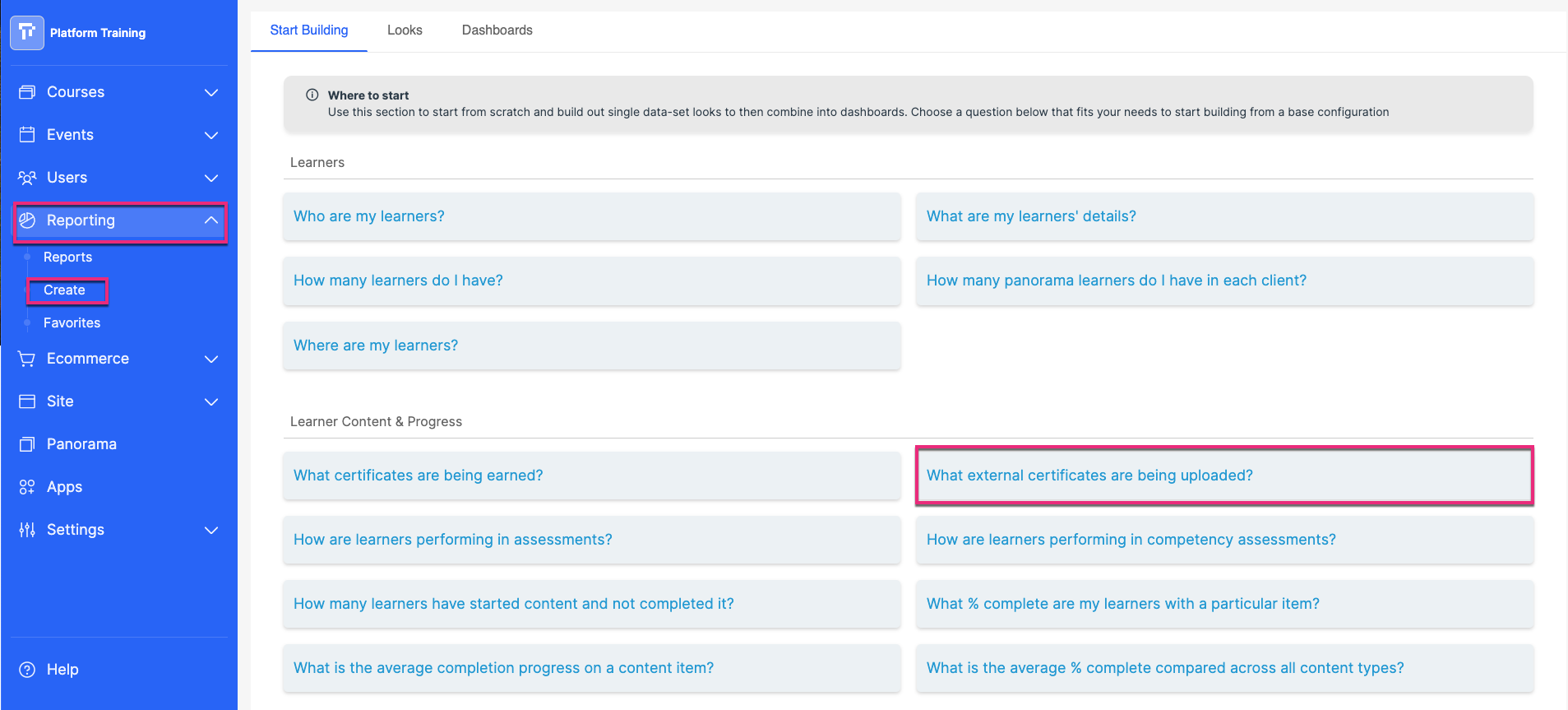
Task: Expand the Settings menu chevron
Action: 211,530
